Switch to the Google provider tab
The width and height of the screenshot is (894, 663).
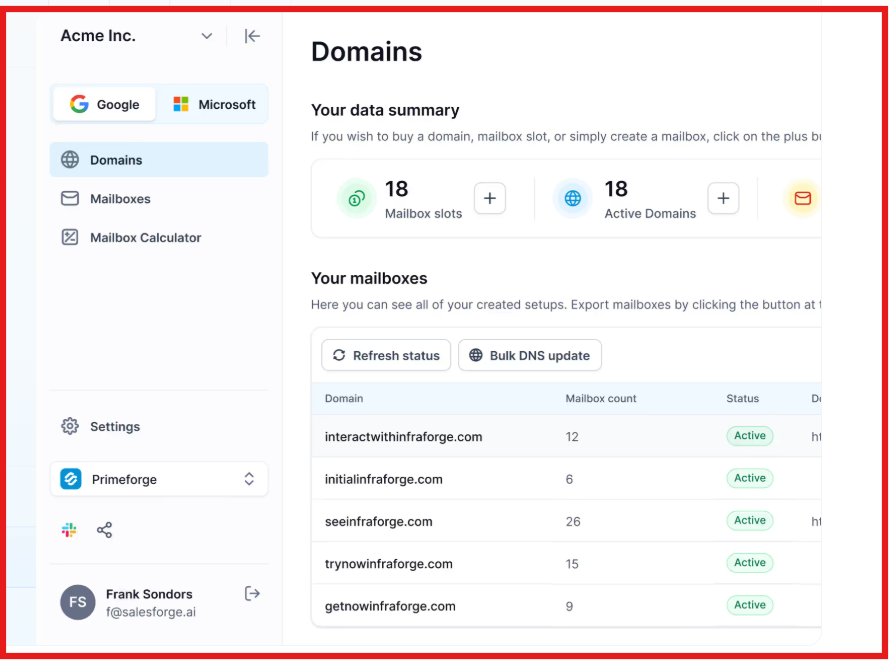(x=104, y=104)
